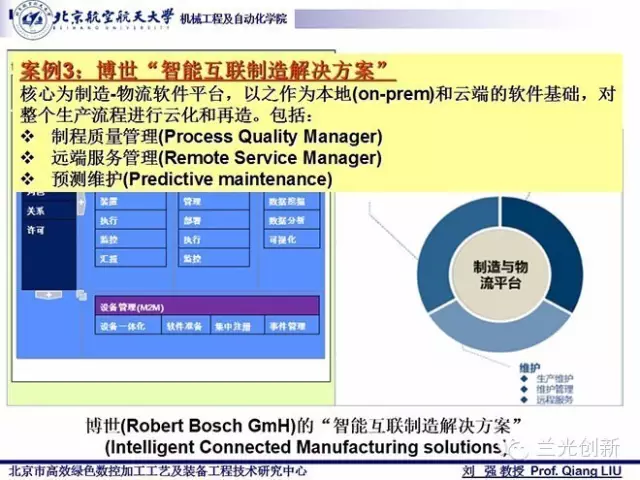The image size is (640, 480).
Task: Click the 制造与物流平台 center circle
Action: [500, 274]
